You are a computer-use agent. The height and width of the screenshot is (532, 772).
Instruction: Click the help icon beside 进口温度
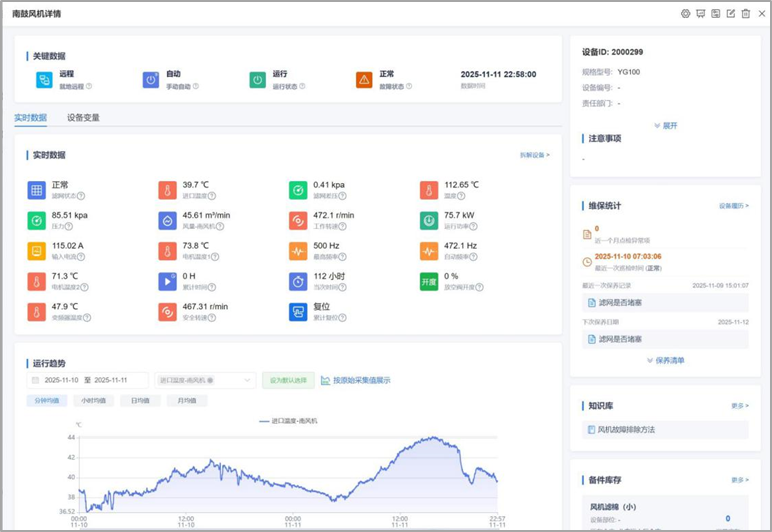coord(212,196)
